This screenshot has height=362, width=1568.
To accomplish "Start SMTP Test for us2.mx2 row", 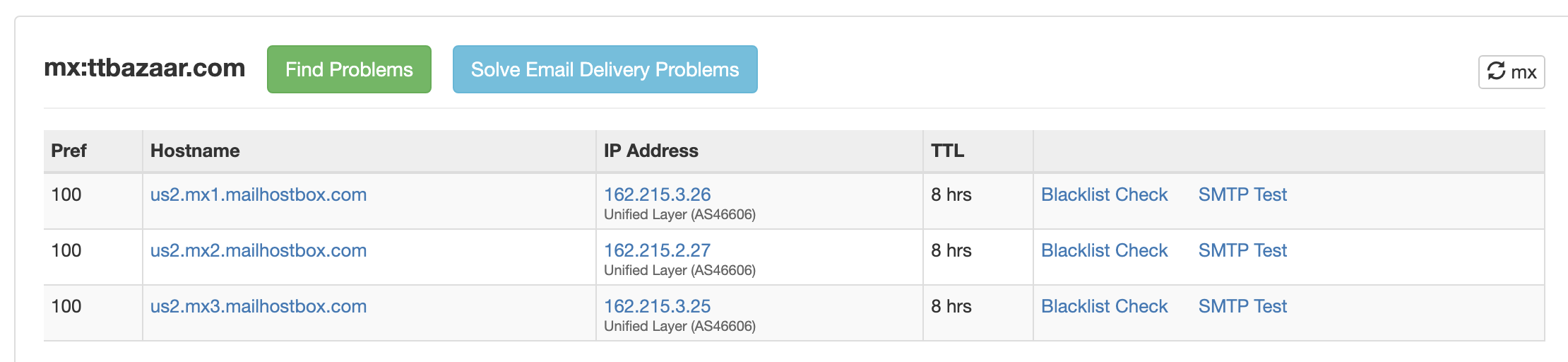I will tap(1242, 250).
